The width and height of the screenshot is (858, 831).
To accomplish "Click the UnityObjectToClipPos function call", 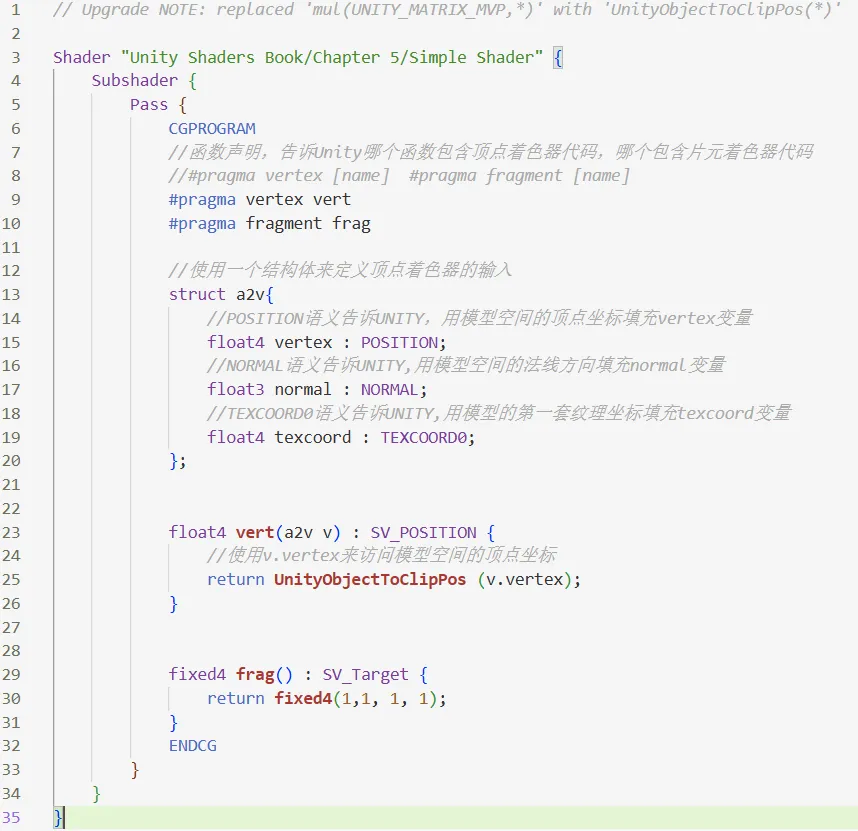I will click(x=370, y=580).
